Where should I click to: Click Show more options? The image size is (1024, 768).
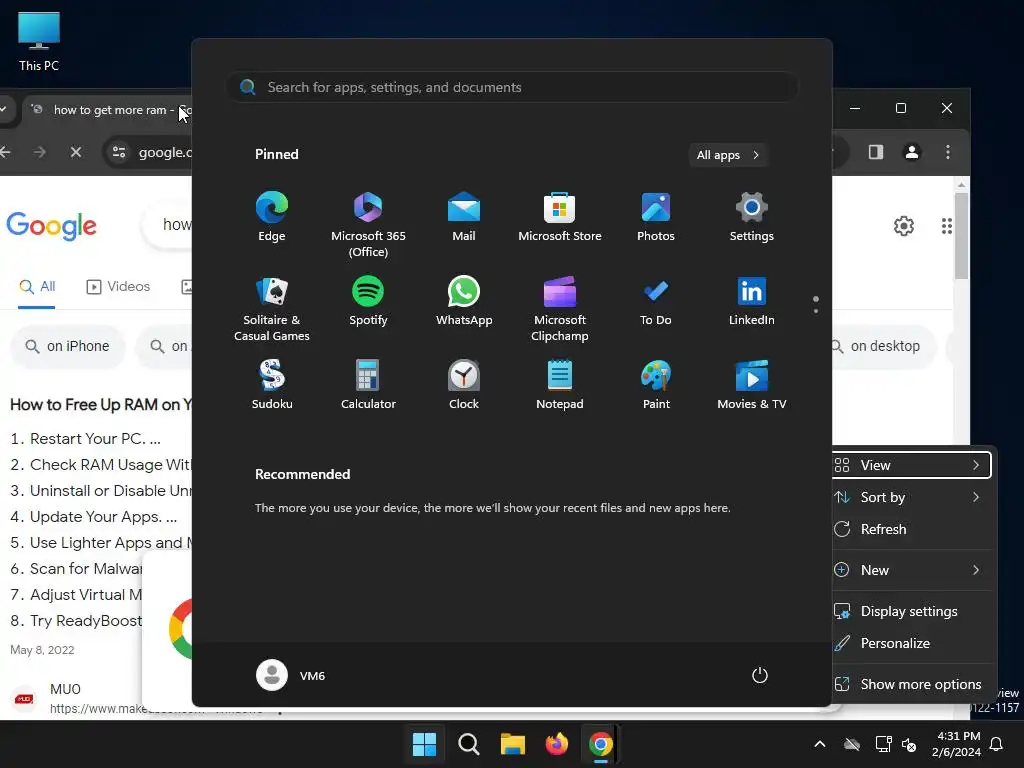912,684
